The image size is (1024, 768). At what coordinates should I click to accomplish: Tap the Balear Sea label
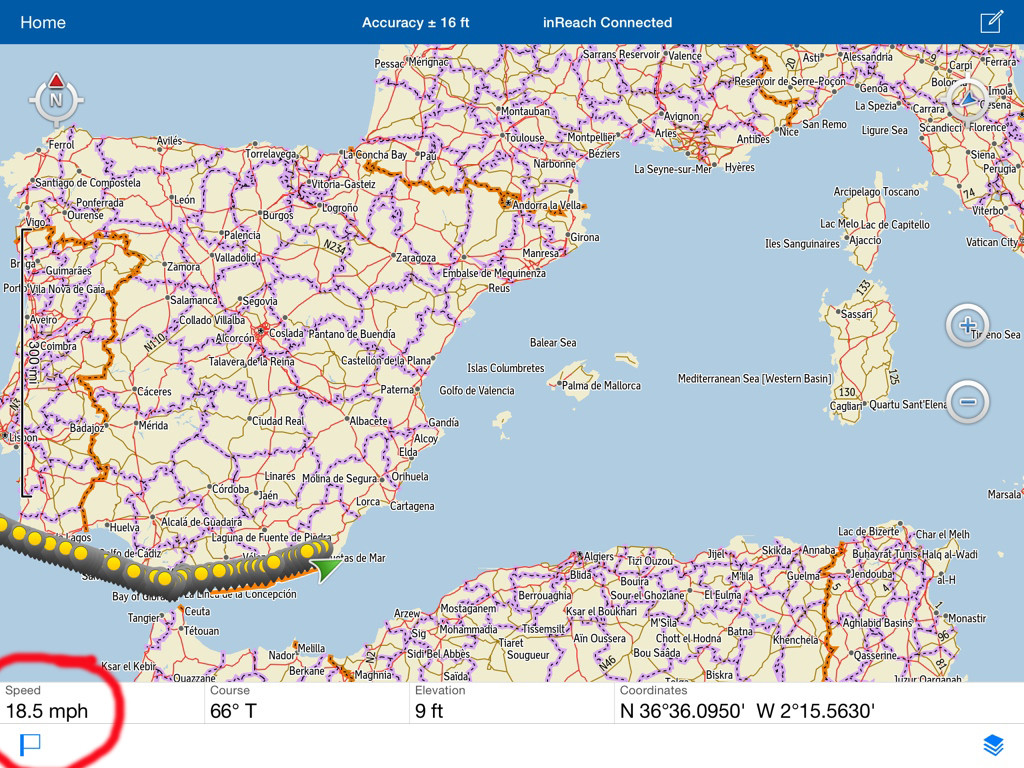tap(553, 343)
